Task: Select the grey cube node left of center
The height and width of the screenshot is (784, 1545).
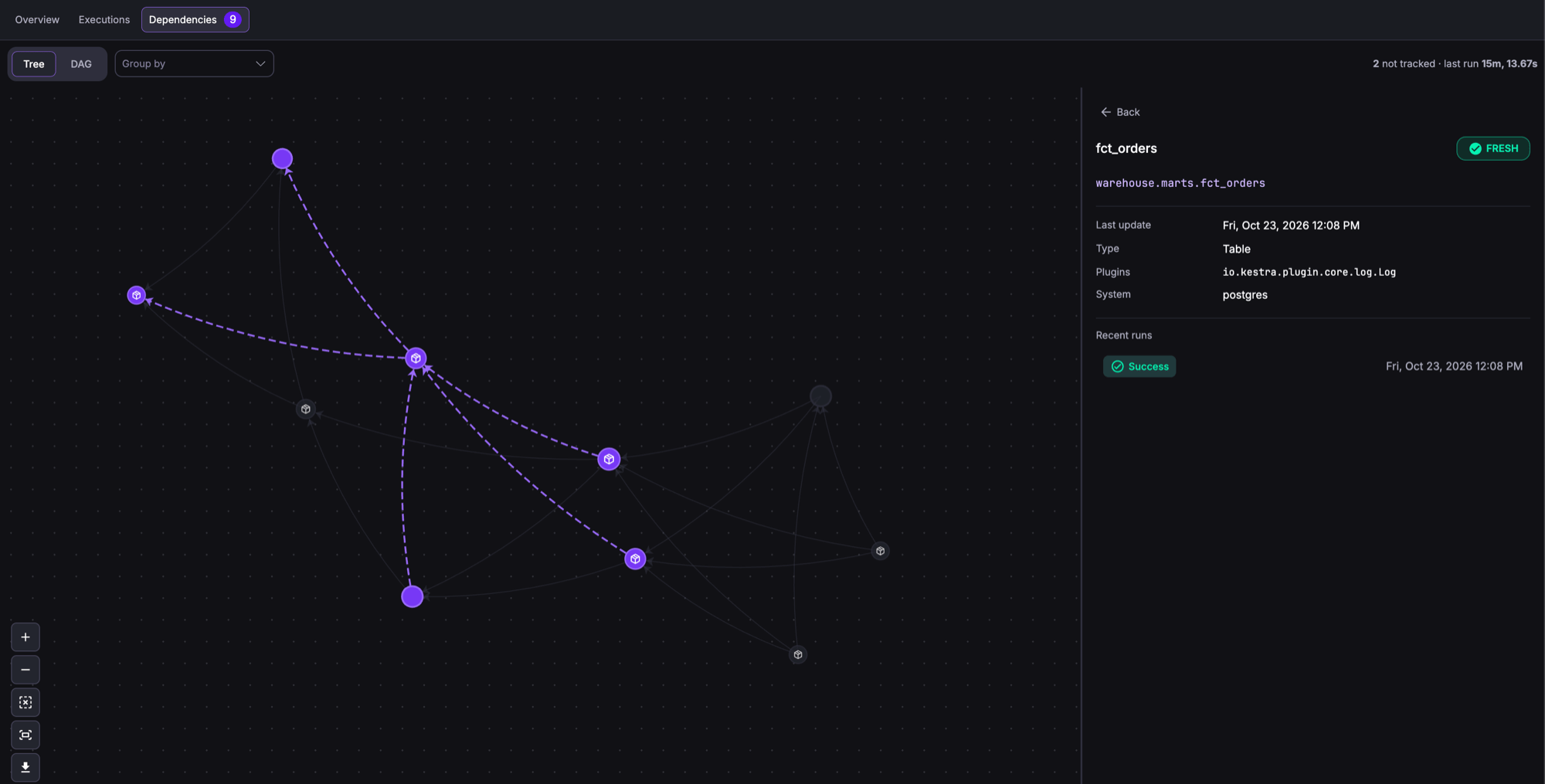Action: point(306,409)
